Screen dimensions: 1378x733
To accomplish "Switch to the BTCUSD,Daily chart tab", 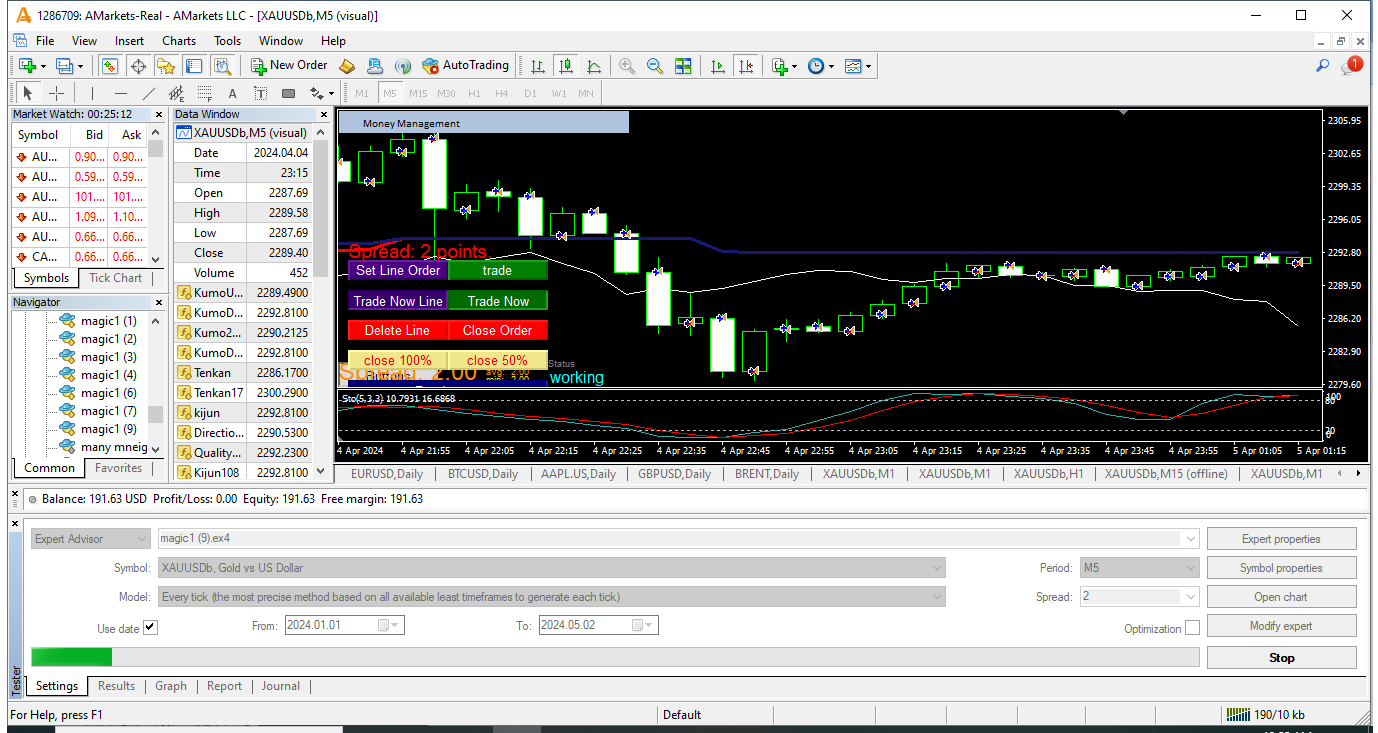I will click(x=483, y=474).
